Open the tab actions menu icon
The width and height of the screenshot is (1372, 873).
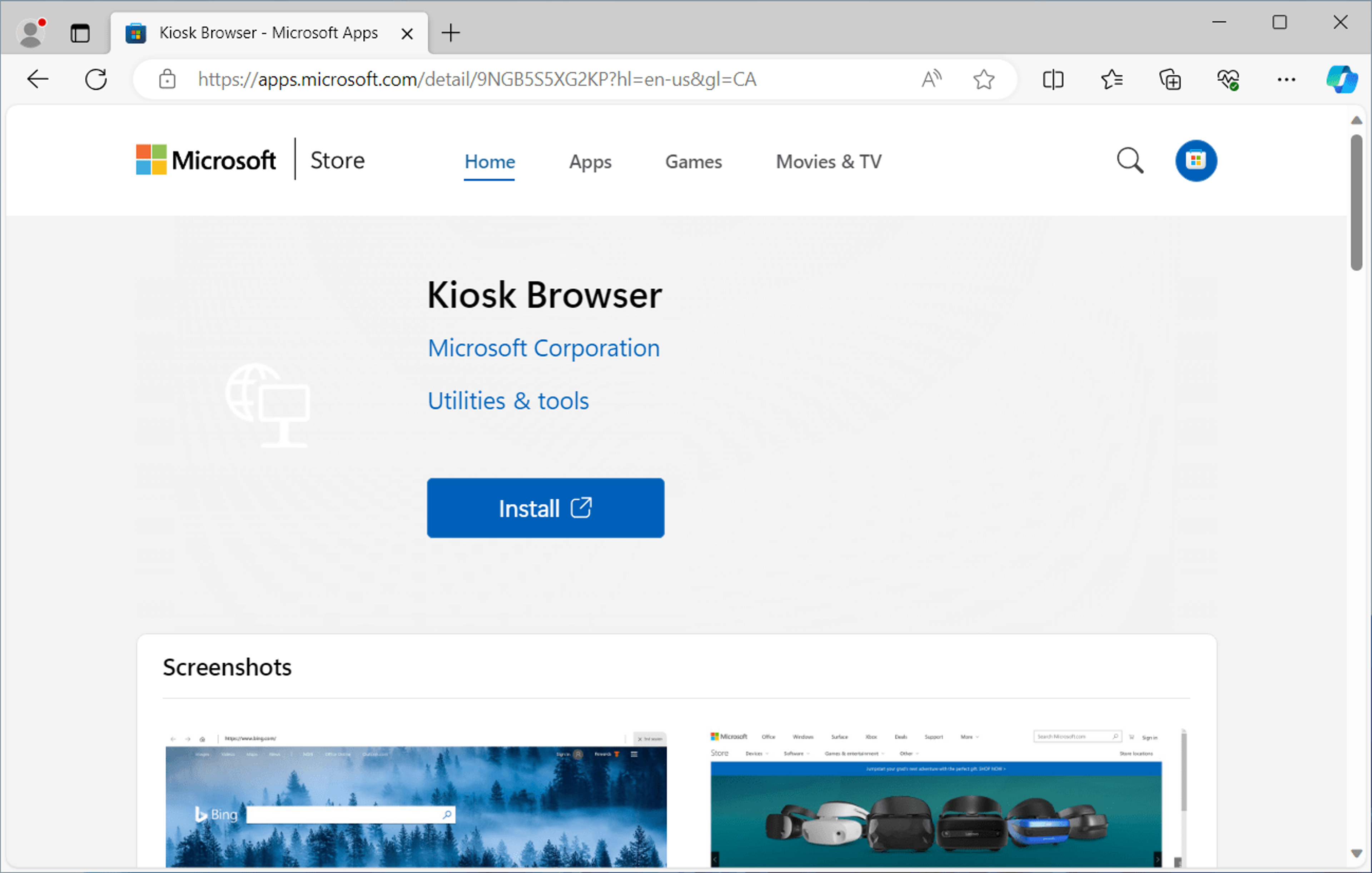coord(80,33)
